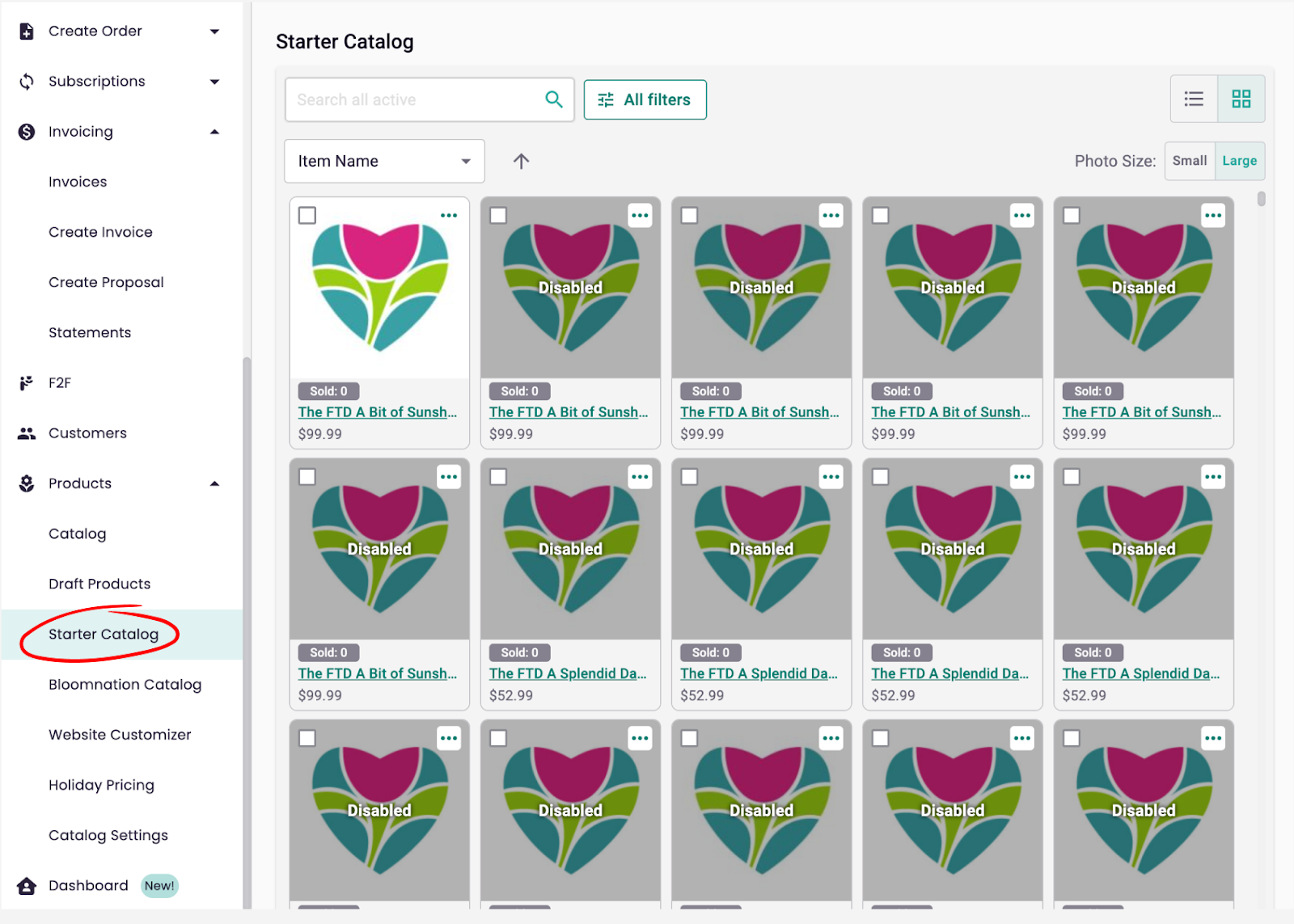Switch to grid view icon
This screenshot has height=924, width=1294.
point(1241,99)
